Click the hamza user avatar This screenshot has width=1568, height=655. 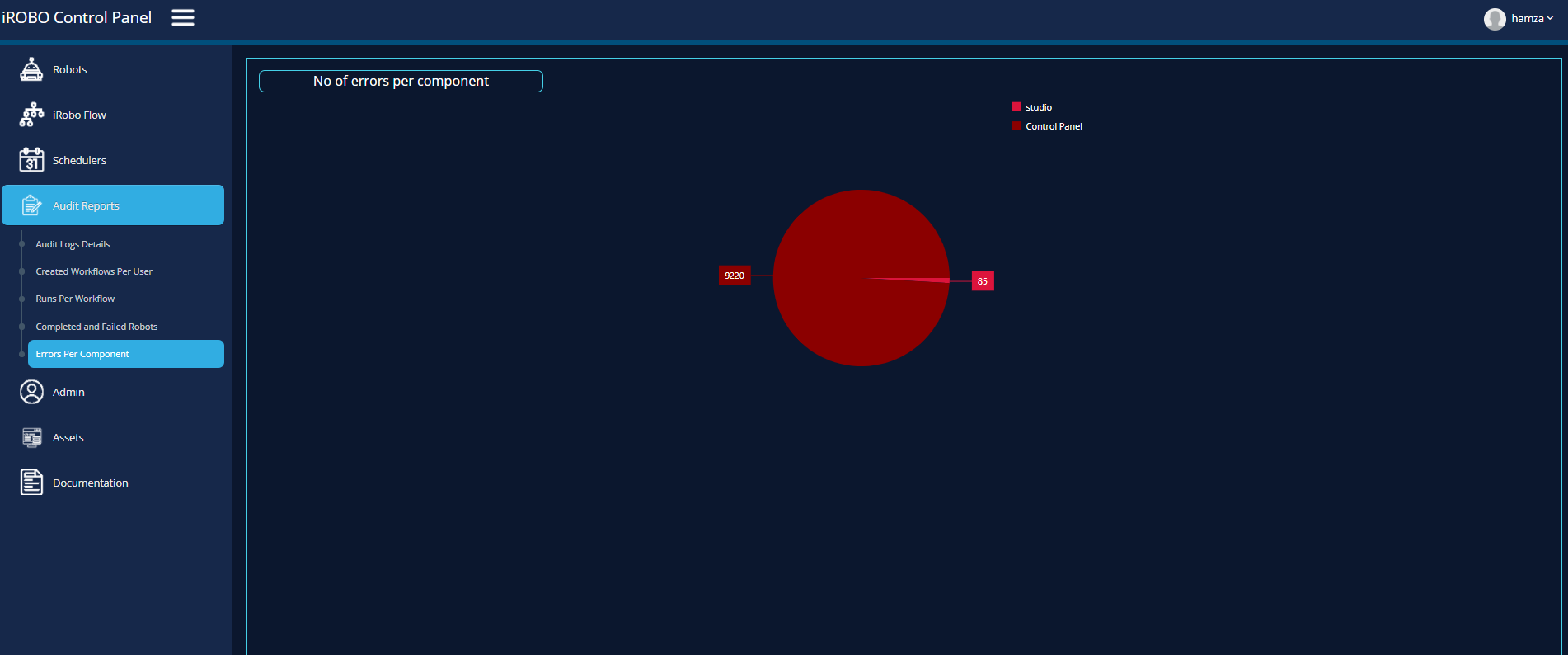pyautogui.click(x=1495, y=19)
